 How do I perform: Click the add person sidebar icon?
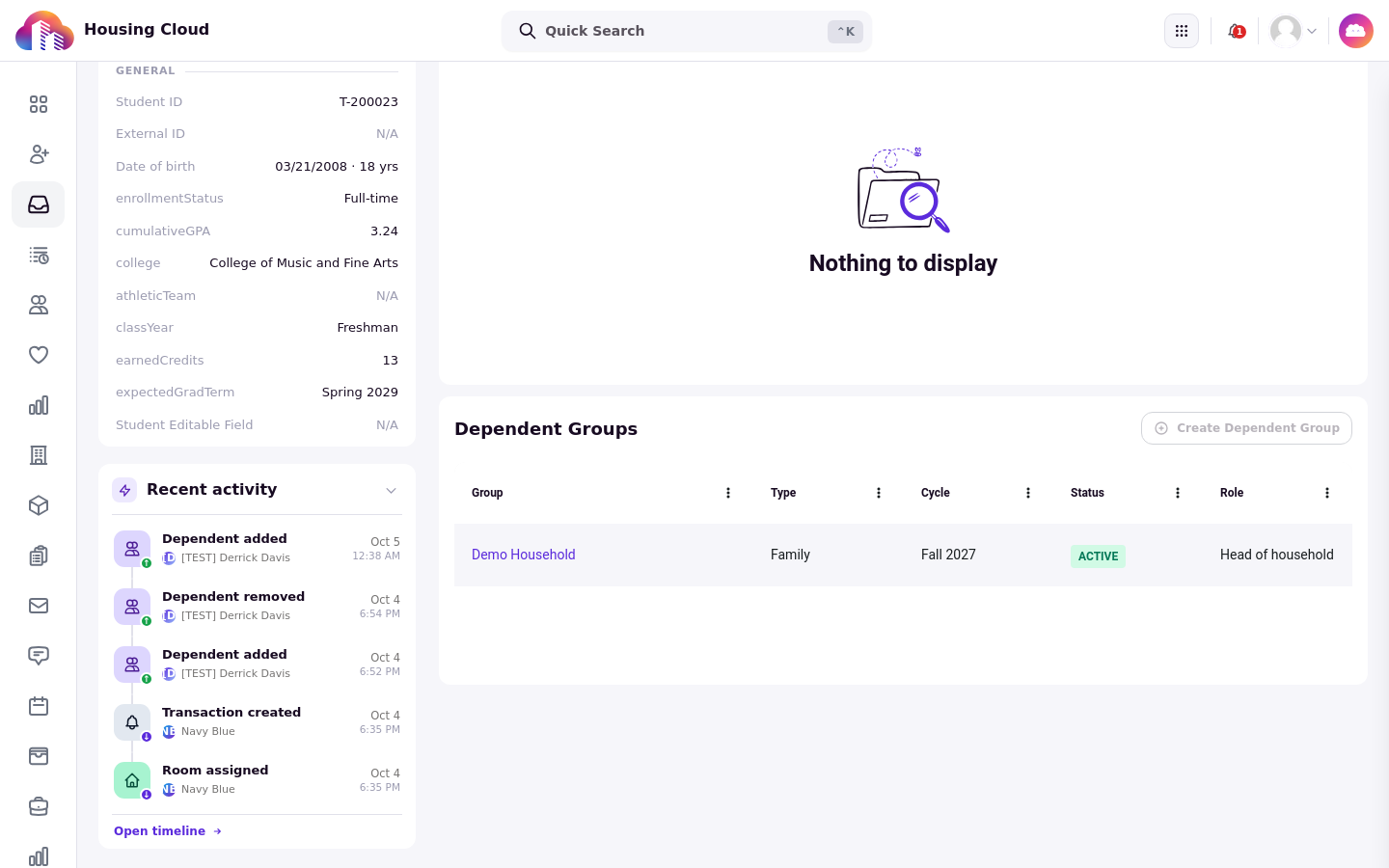coord(39,154)
